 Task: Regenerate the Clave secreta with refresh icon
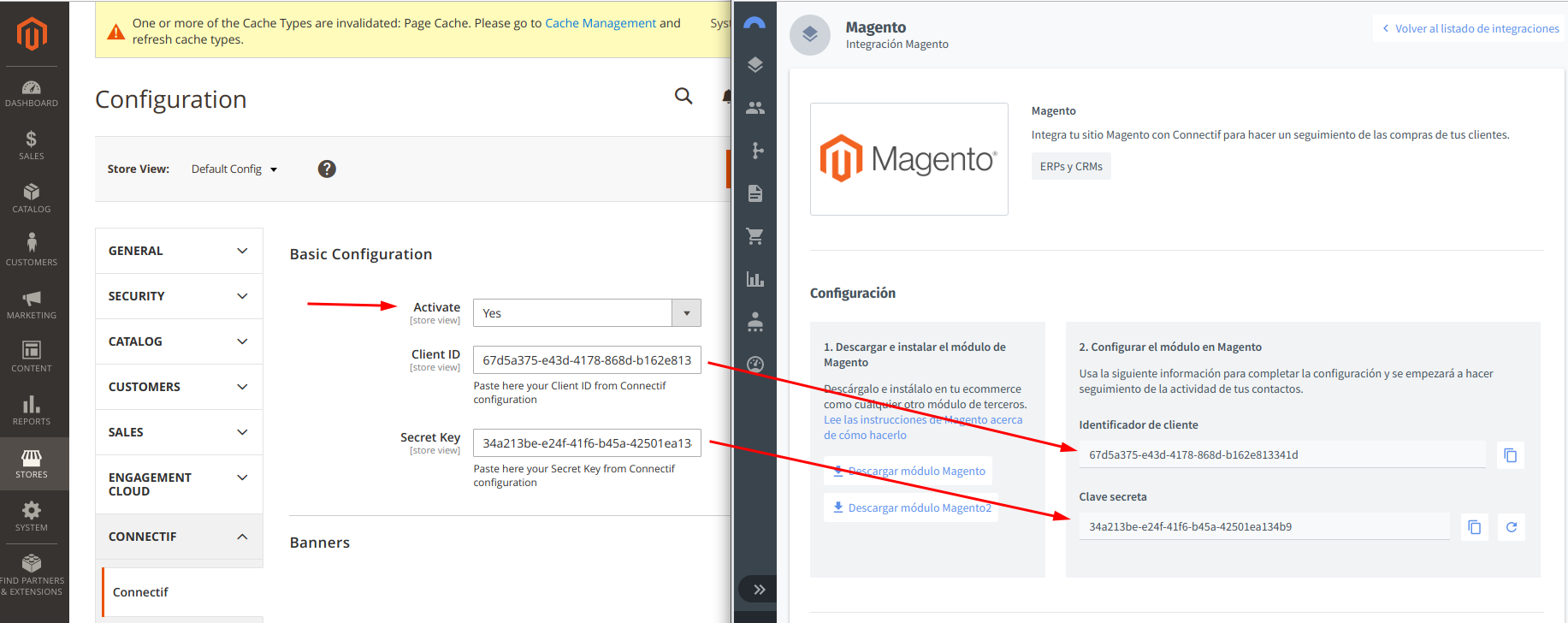[x=1512, y=527]
